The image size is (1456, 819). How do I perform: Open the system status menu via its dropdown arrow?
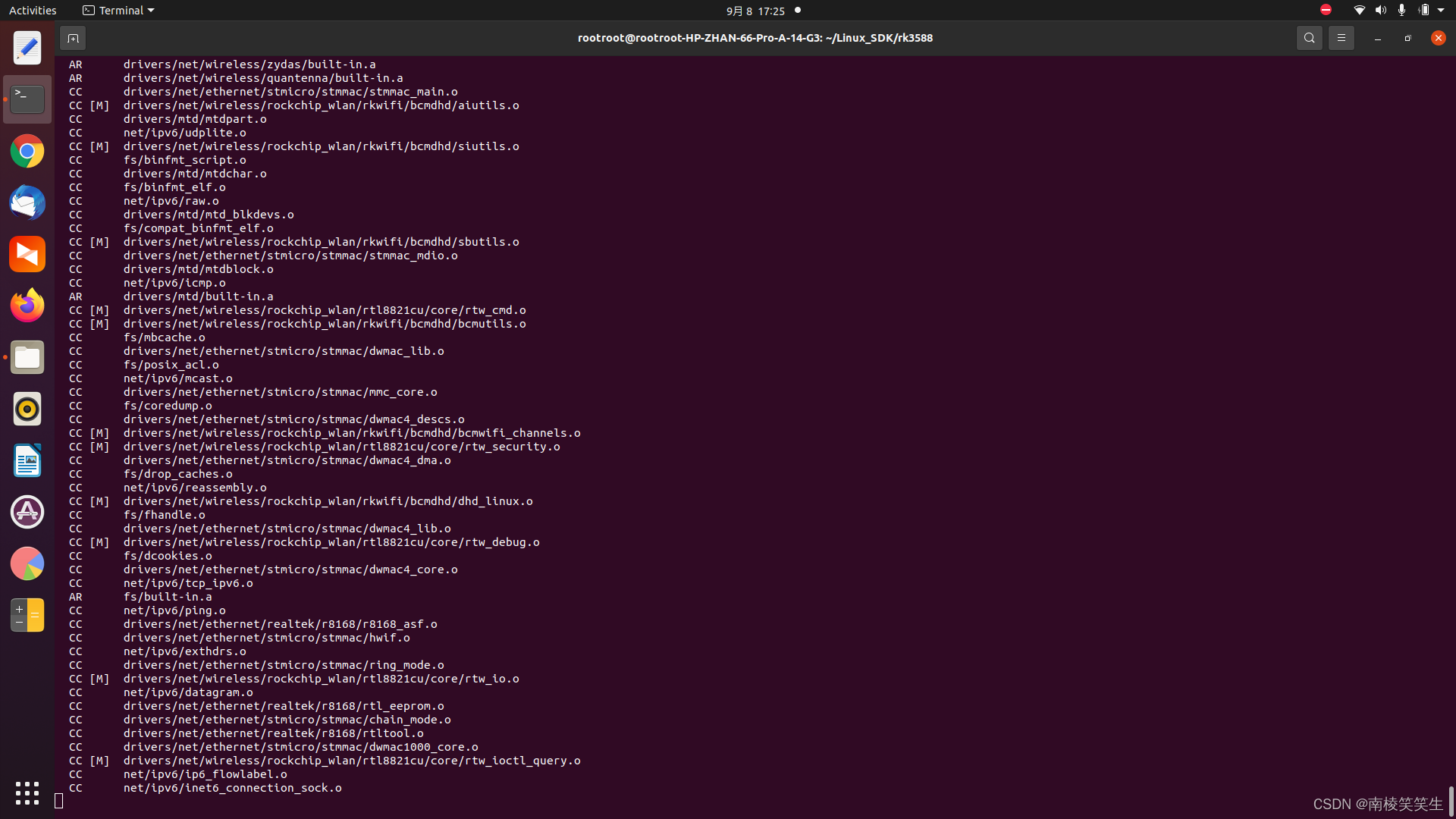pyautogui.click(x=1442, y=10)
